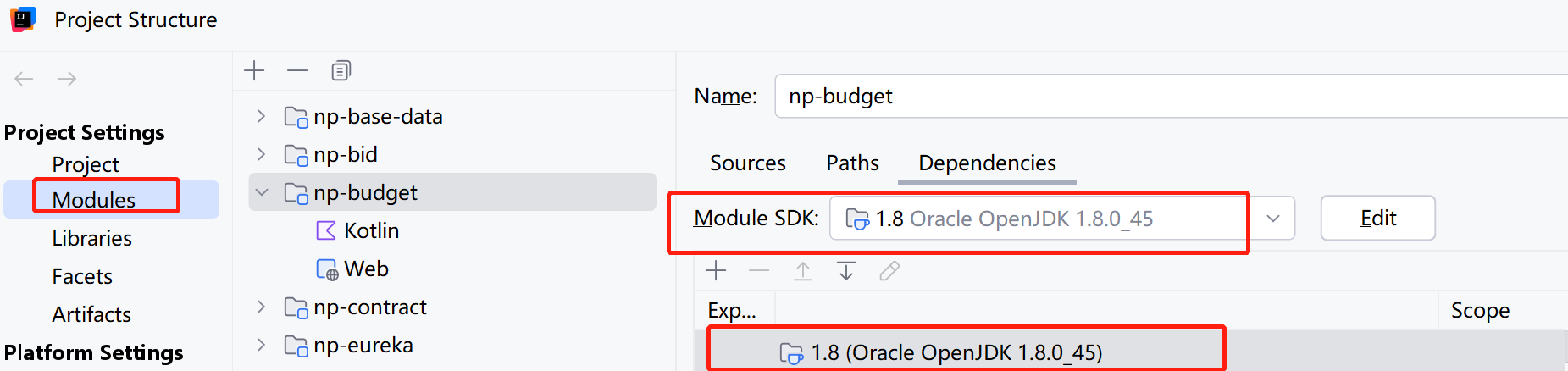This screenshot has width=1568, height=371.
Task: Switch to the Sources tab
Action: click(x=747, y=163)
